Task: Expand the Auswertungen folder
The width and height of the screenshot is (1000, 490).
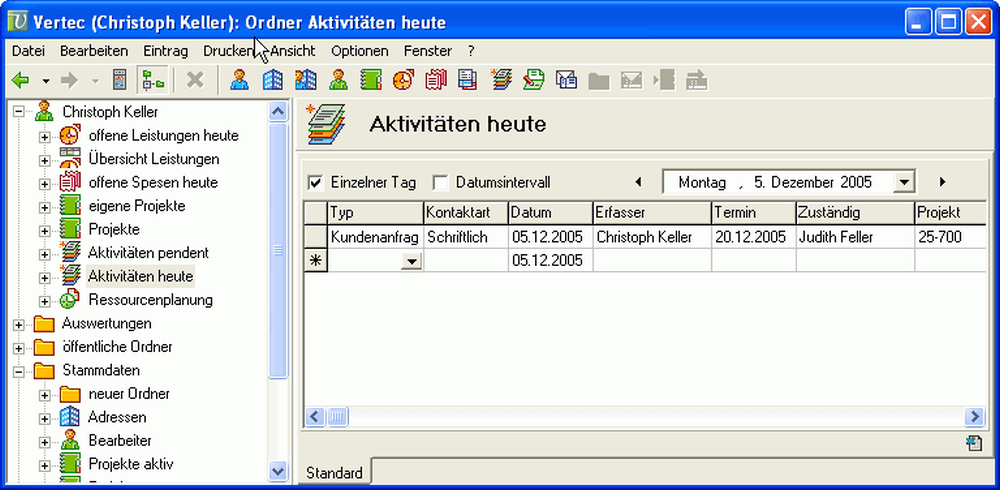Action: 18,325
